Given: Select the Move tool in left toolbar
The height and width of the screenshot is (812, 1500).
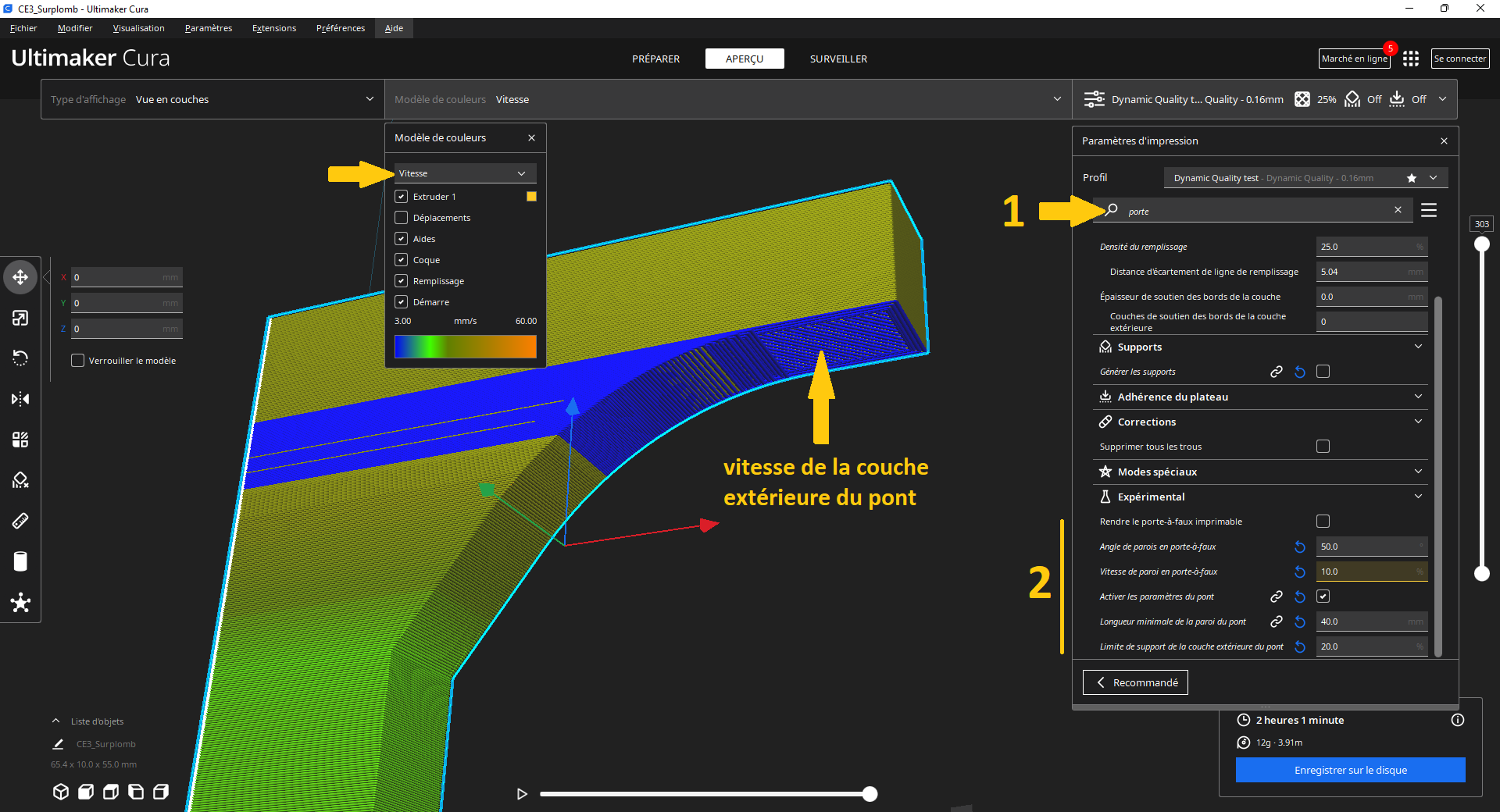Looking at the screenshot, I should point(20,277).
